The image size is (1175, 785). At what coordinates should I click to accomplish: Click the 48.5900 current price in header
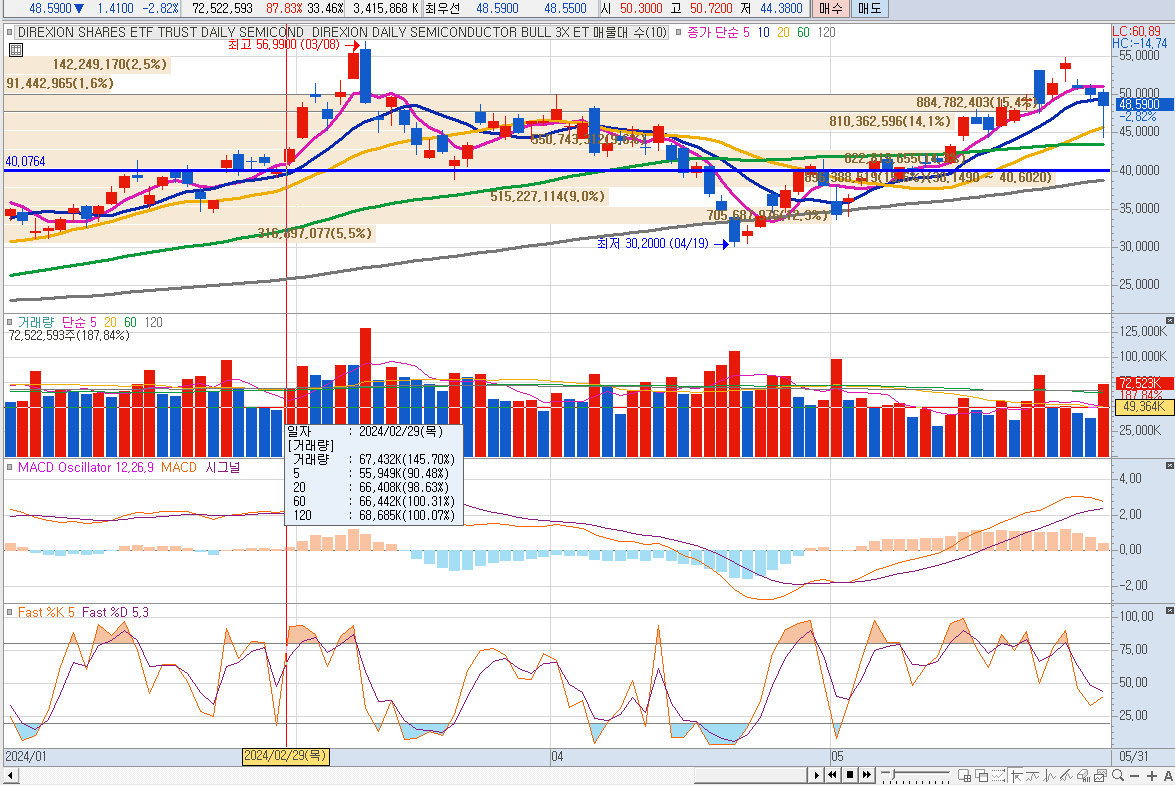[x=50, y=8]
